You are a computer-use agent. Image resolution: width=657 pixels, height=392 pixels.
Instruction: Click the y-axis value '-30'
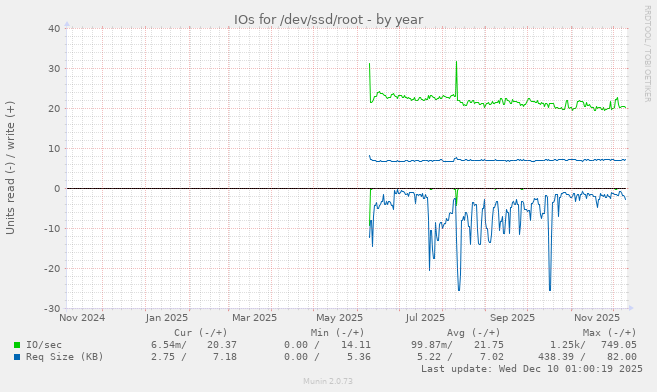tap(52, 309)
